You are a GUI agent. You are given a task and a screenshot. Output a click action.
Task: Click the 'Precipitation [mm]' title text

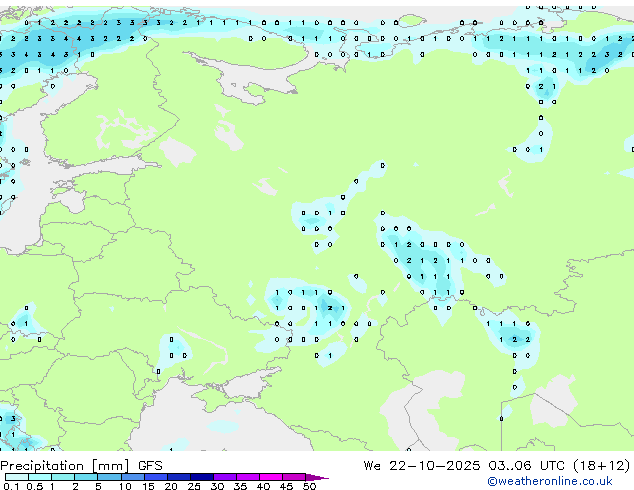(x=65, y=466)
